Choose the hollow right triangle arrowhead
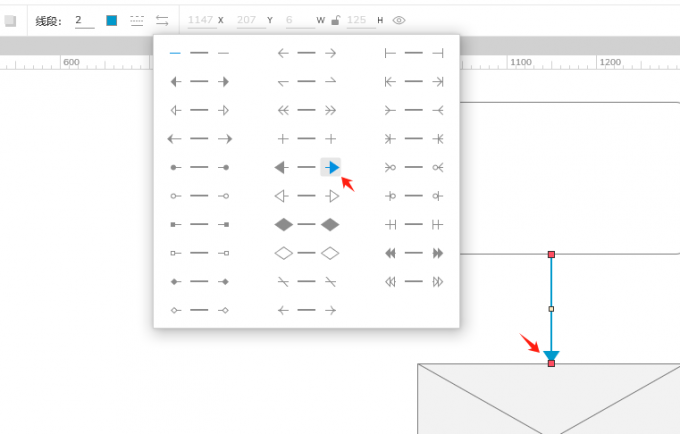This screenshot has height=434, width=680. [331, 196]
